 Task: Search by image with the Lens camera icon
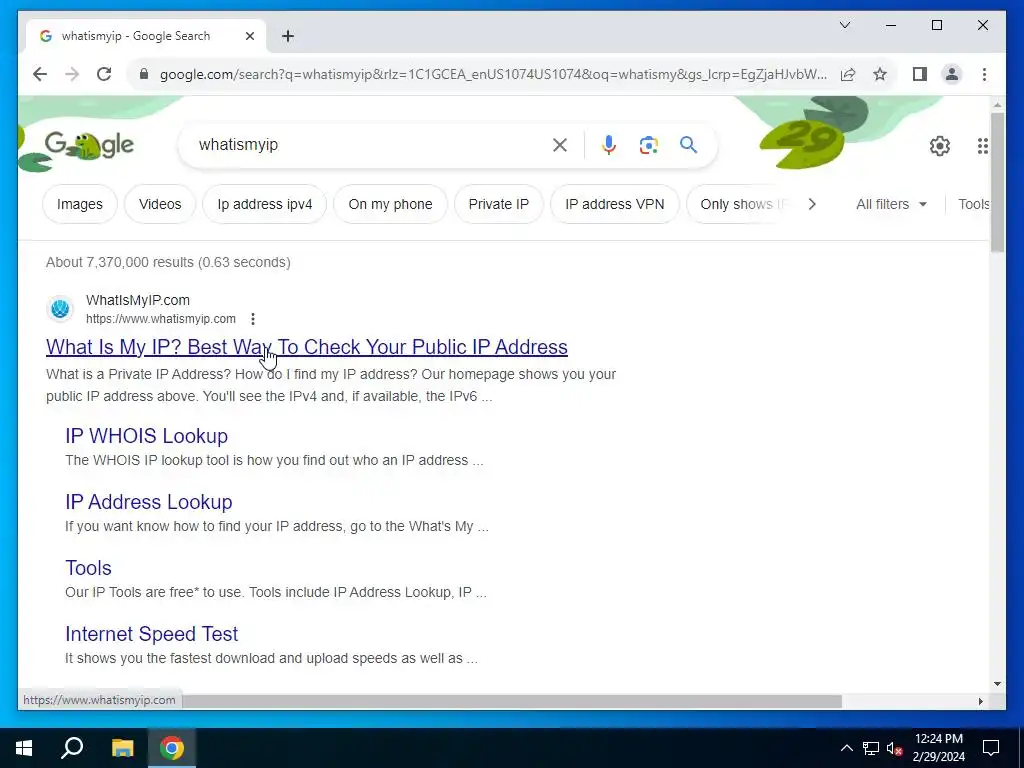648,145
